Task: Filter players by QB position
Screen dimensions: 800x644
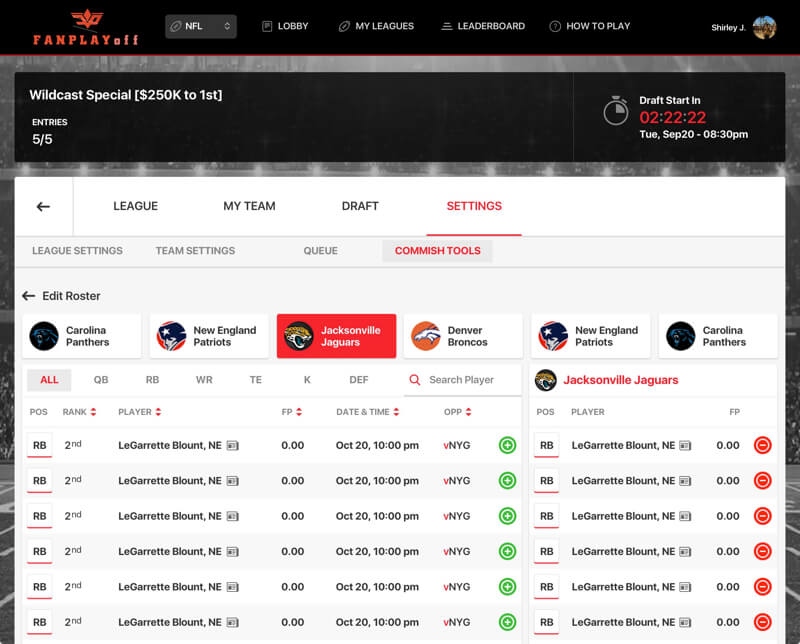Action: [x=101, y=380]
